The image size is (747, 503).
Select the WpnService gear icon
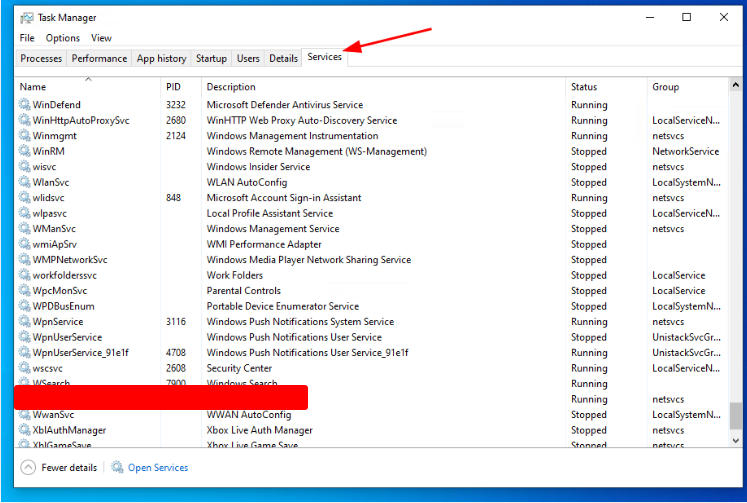coord(25,322)
